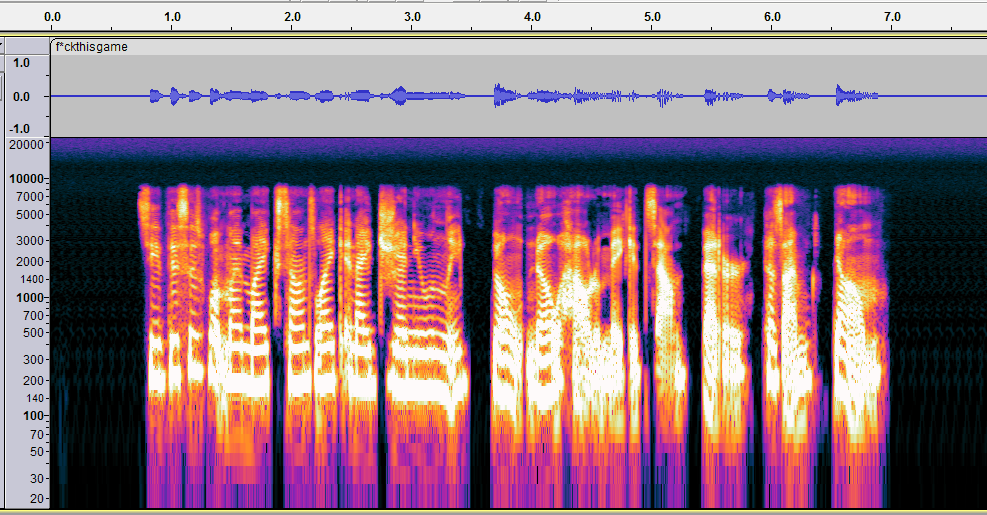The width and height of the screenshot is (987, 515).
Task: Click inside the blue waveform view
Action: click(x=518, y=96)
